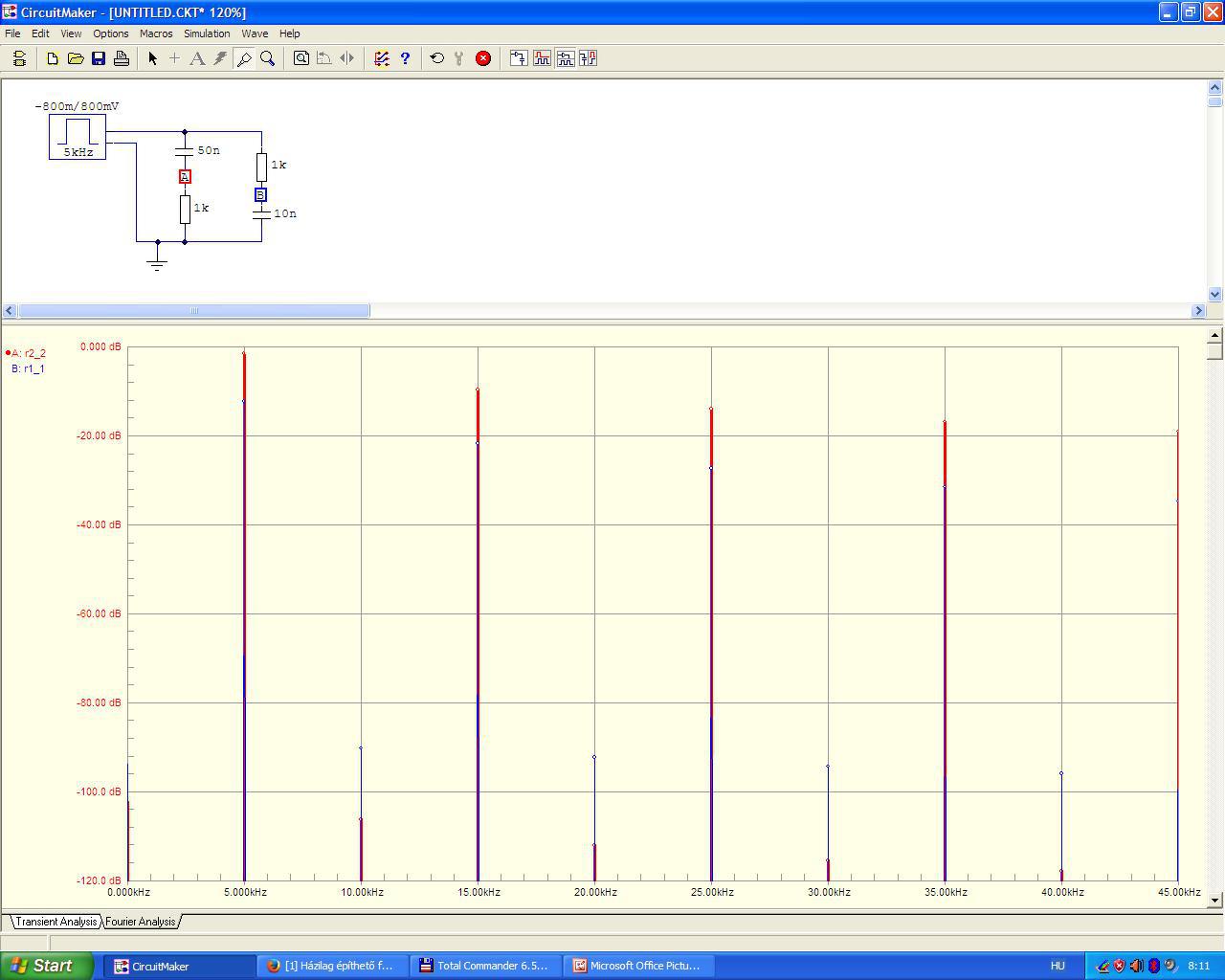Click the Rotate 90 degrees icon
The width and height of the screenshot is (1225, 980).
(324, 58)
